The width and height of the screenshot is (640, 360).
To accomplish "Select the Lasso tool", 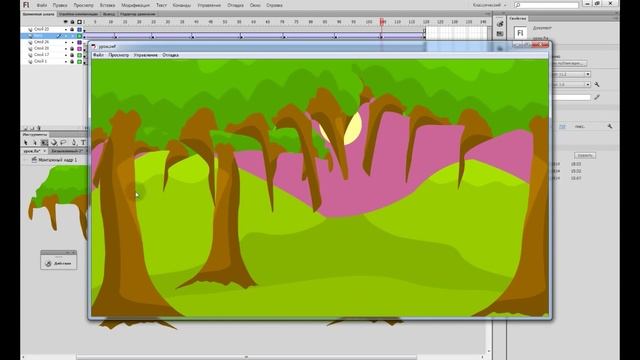I will [x=63, y=142].
